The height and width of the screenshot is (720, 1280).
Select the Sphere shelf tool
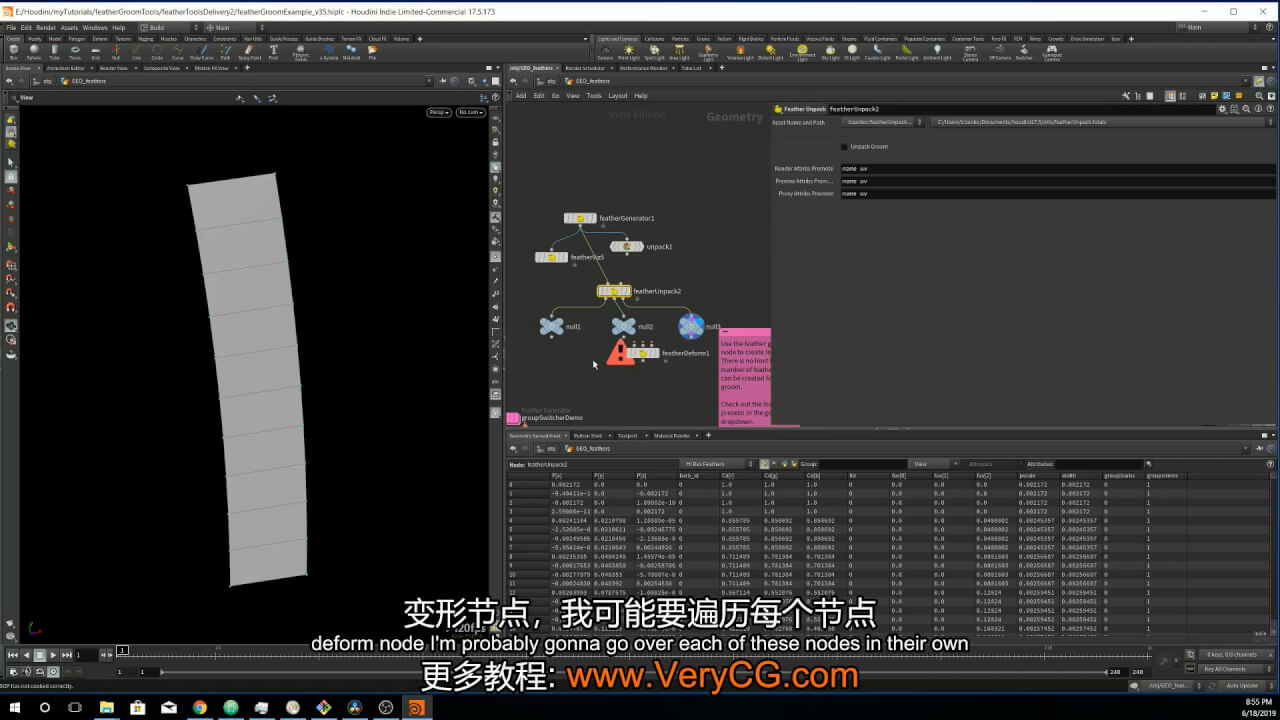(34, 52)
